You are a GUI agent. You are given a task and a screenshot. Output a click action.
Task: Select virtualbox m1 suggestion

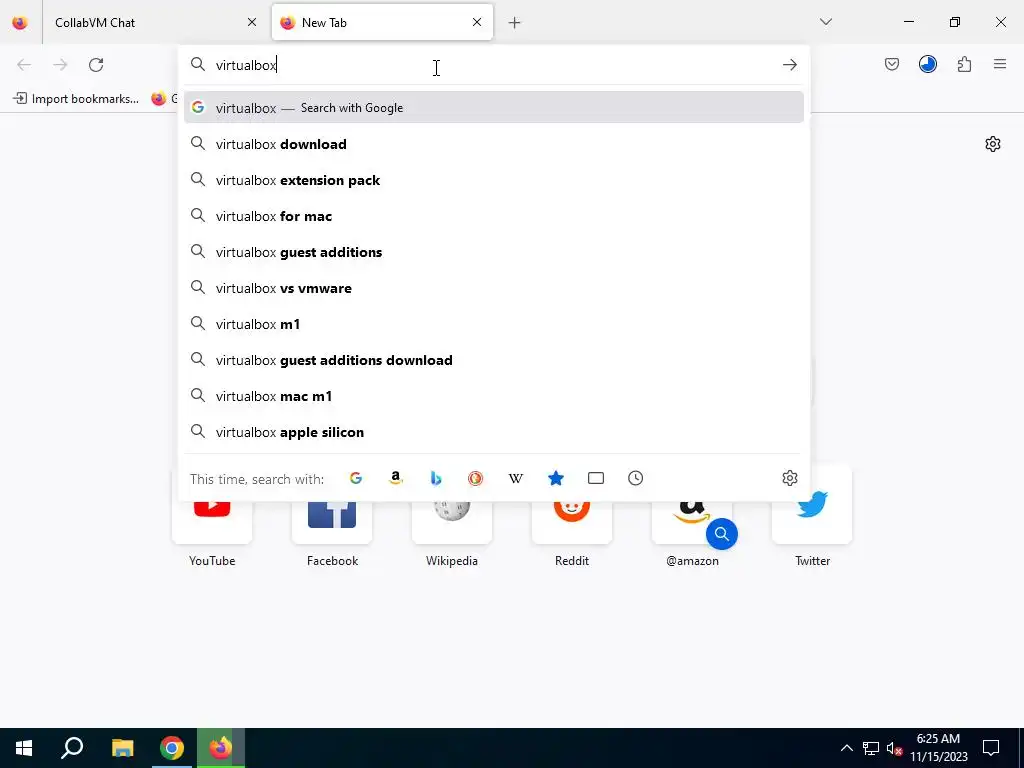[493, 323]
